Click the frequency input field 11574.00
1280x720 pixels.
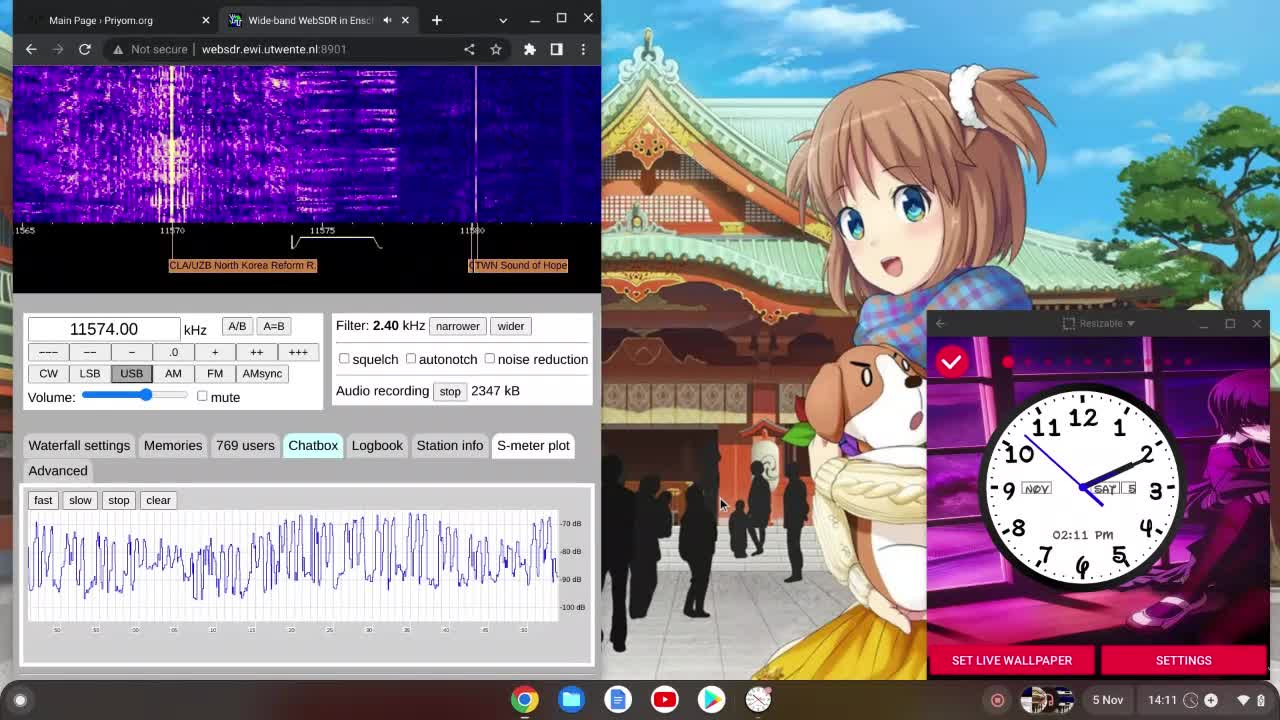(104, 329)
